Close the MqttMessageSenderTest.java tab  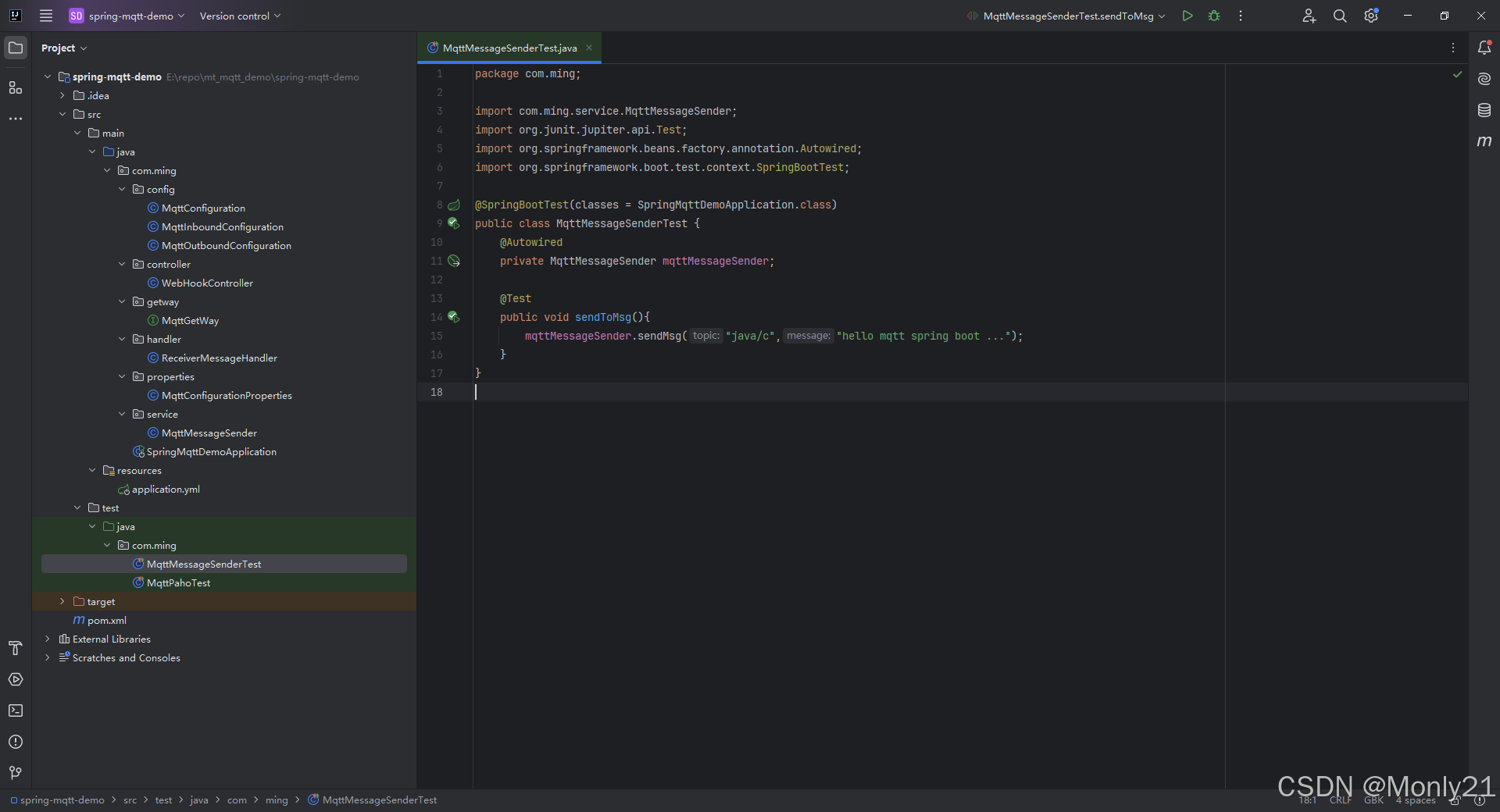(589, 48)
